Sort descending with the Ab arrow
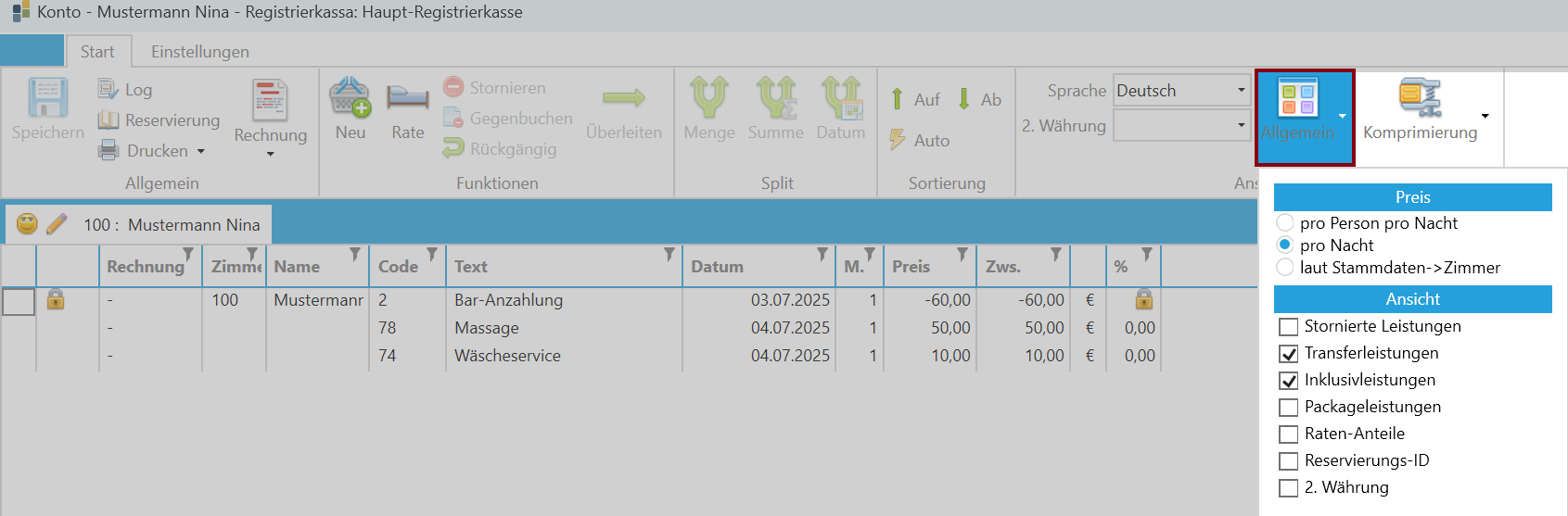This screenshot has height=516, width=1568. pyautogui.click(x=964, y=98)
